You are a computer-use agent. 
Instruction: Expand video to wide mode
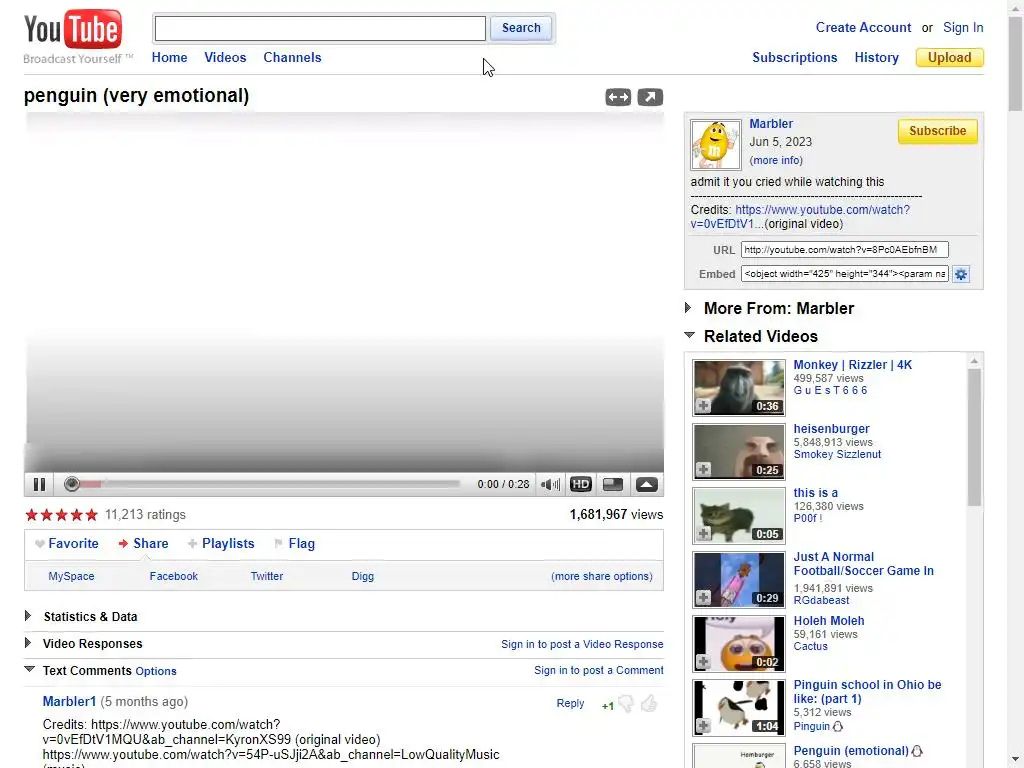(x=618, y=97)
